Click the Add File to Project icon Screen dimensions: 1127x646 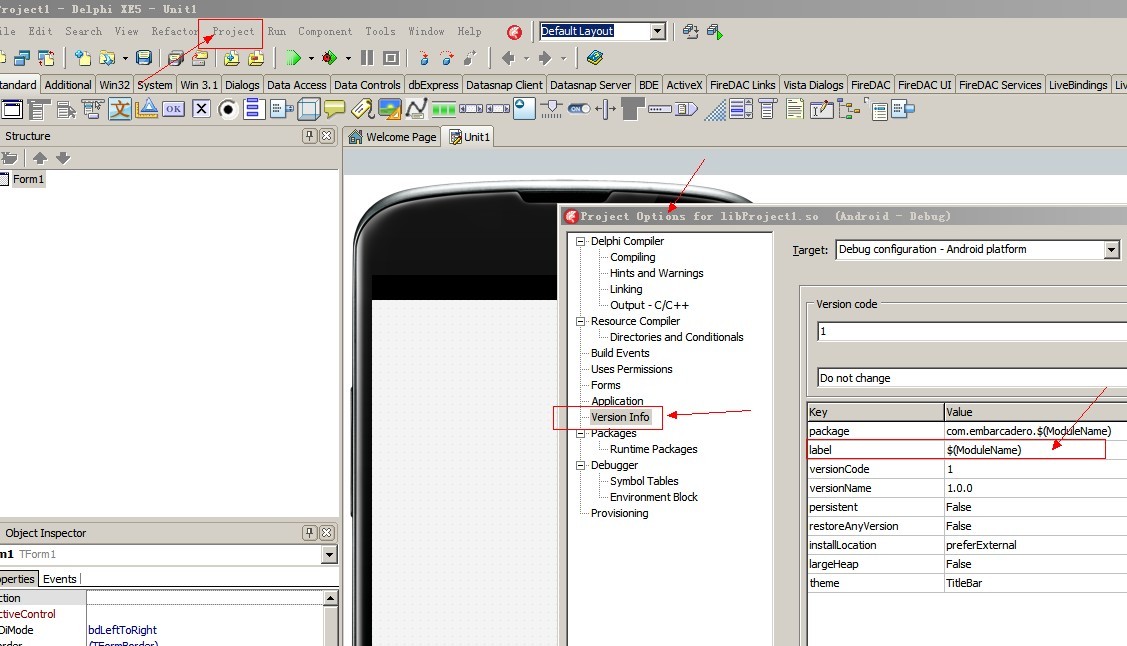point(231,57)
